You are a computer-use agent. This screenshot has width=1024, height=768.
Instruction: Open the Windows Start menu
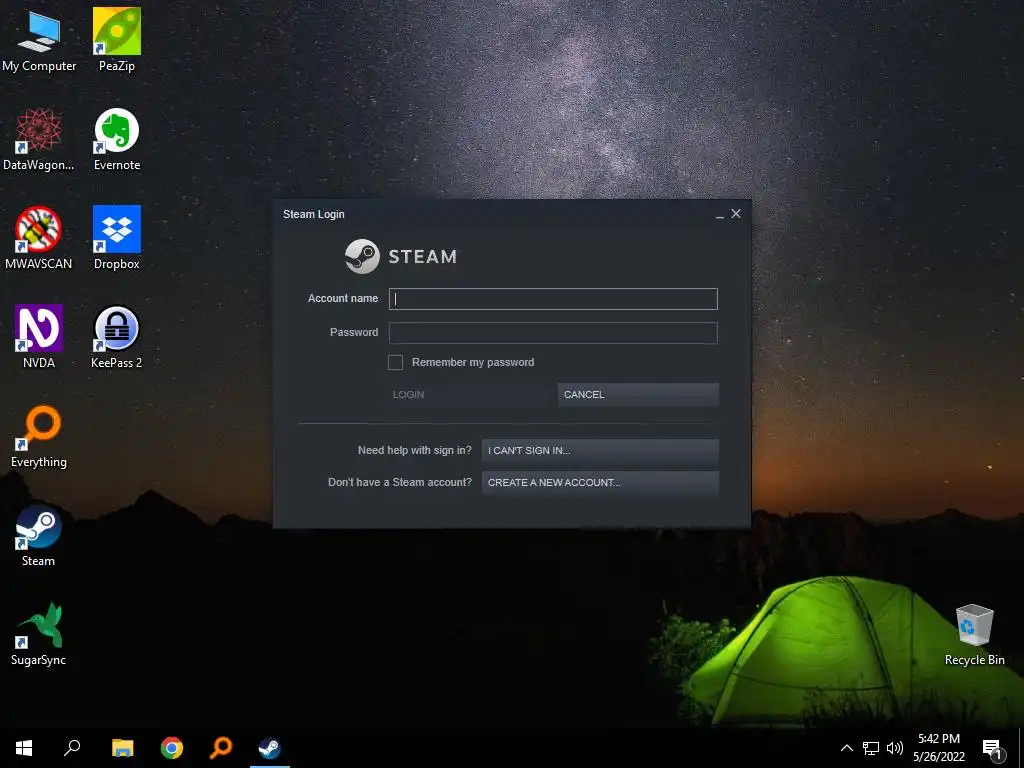(x=24, y=748)
